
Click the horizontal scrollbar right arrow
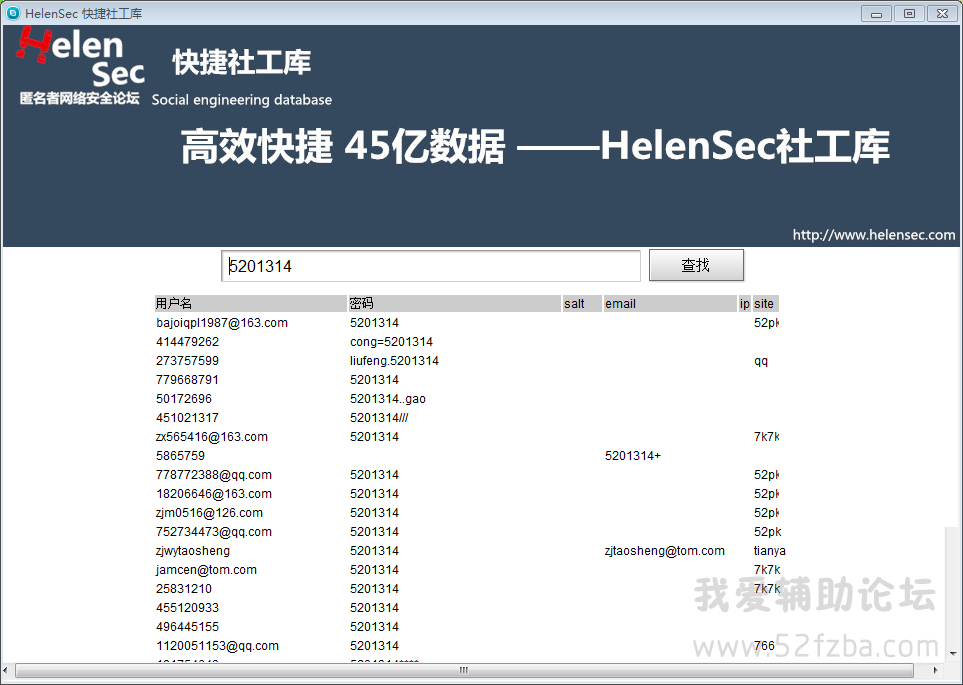click(936, 670)
